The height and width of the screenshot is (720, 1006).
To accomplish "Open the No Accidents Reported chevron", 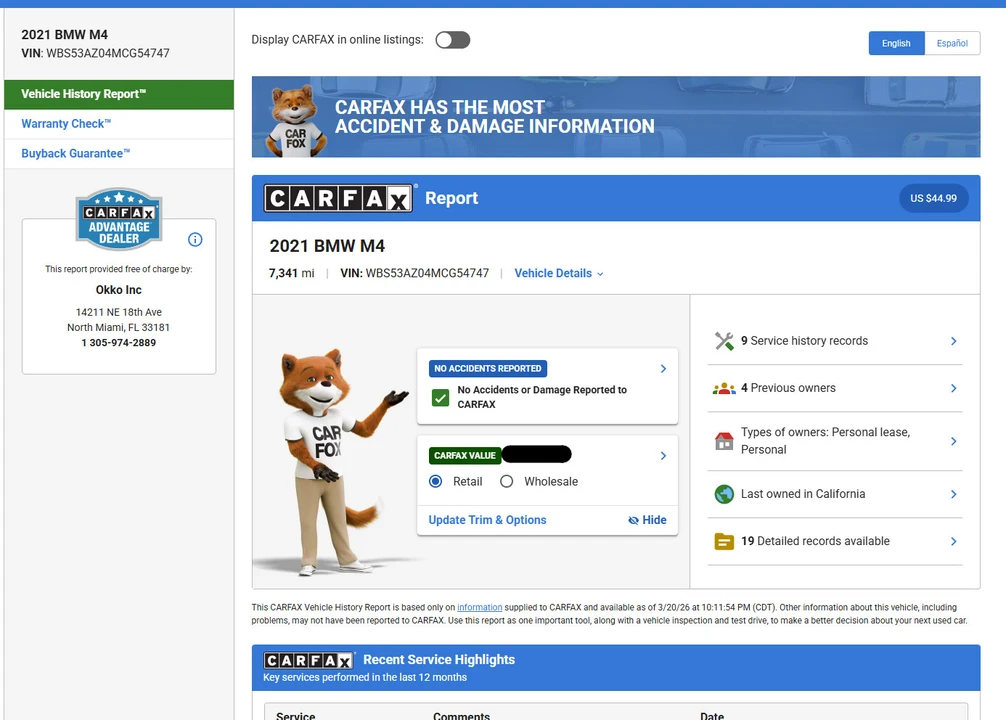I will tap(663, 368).
